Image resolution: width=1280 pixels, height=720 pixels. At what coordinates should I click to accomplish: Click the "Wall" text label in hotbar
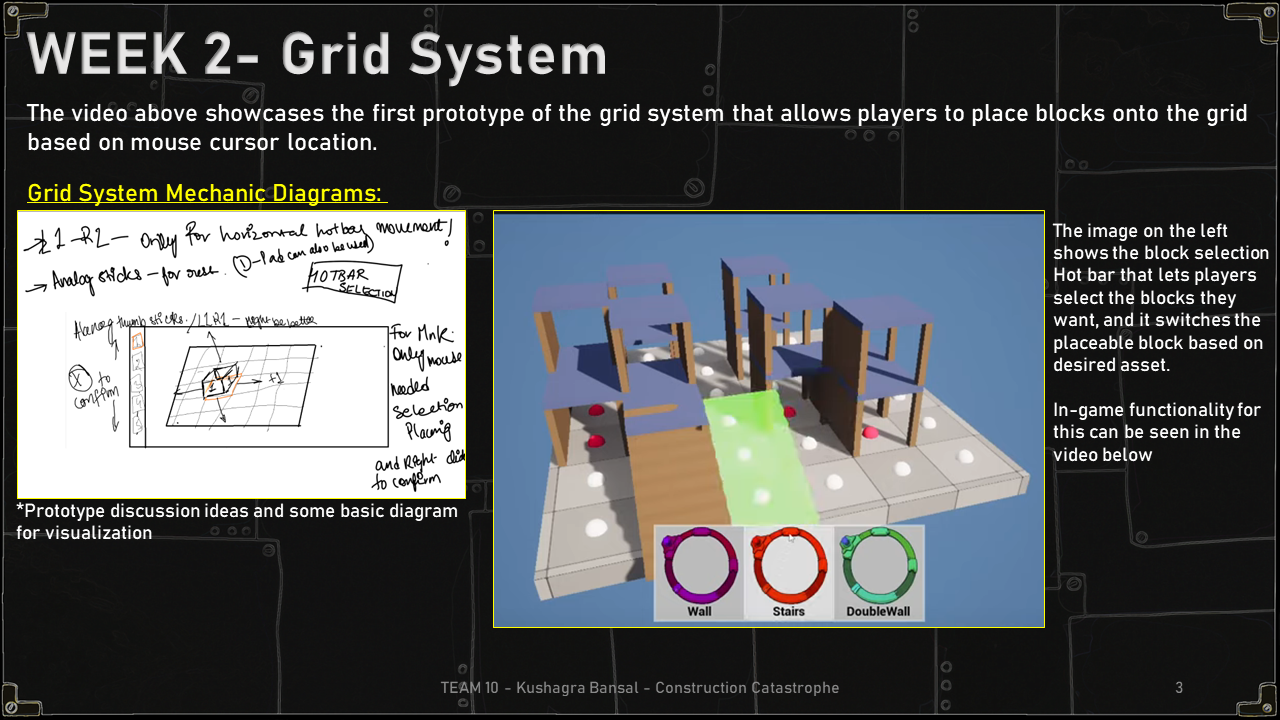(699, 611)
